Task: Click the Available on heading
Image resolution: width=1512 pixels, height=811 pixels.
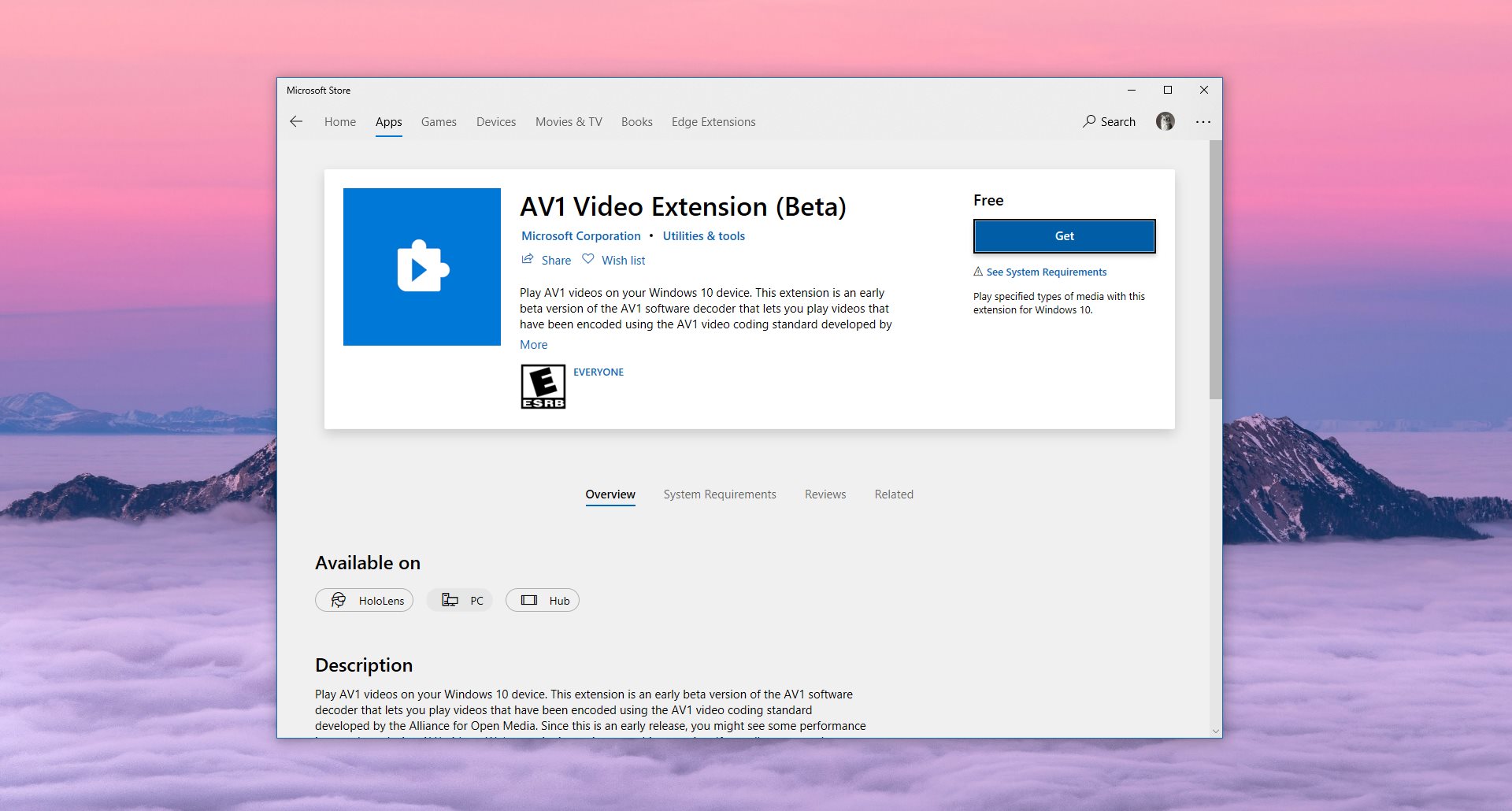Action: 368,563
